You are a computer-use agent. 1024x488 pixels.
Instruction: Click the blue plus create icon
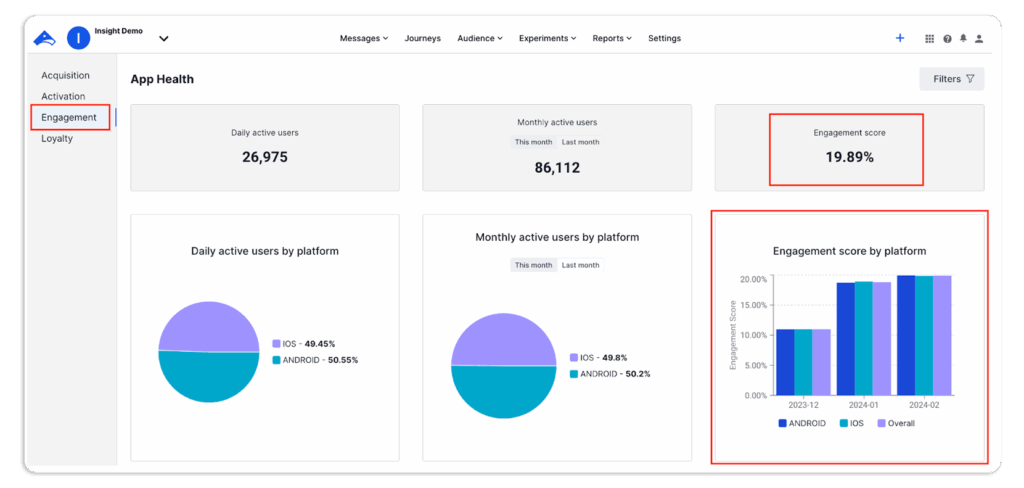[900, 38]
